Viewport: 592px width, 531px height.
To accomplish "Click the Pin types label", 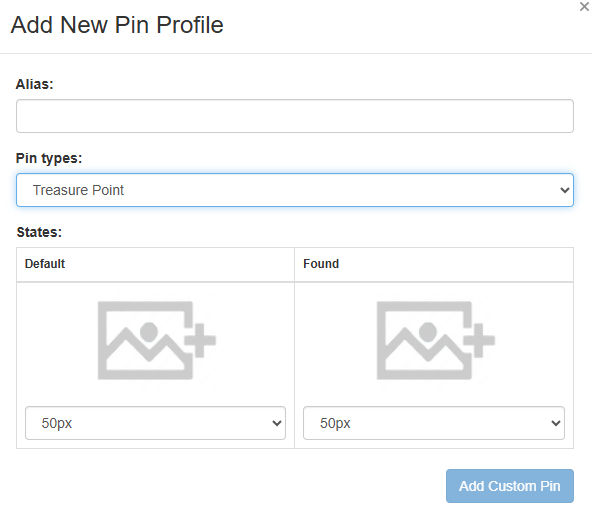I will pyautogui.click(x=49, y=158).
